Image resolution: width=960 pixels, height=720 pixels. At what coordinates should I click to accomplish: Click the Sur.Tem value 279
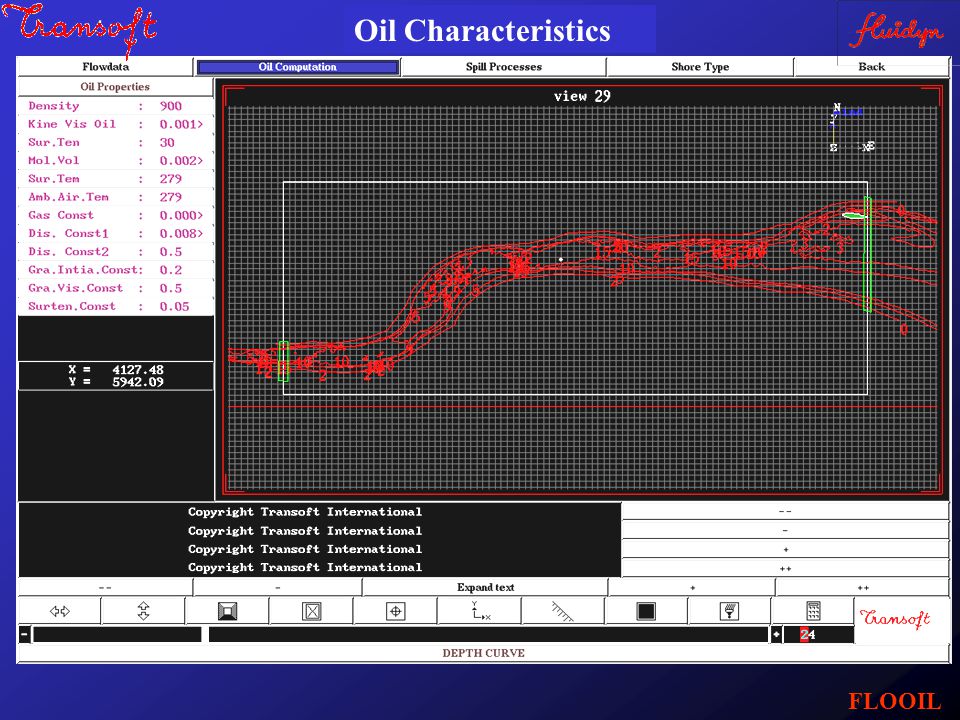171,179
